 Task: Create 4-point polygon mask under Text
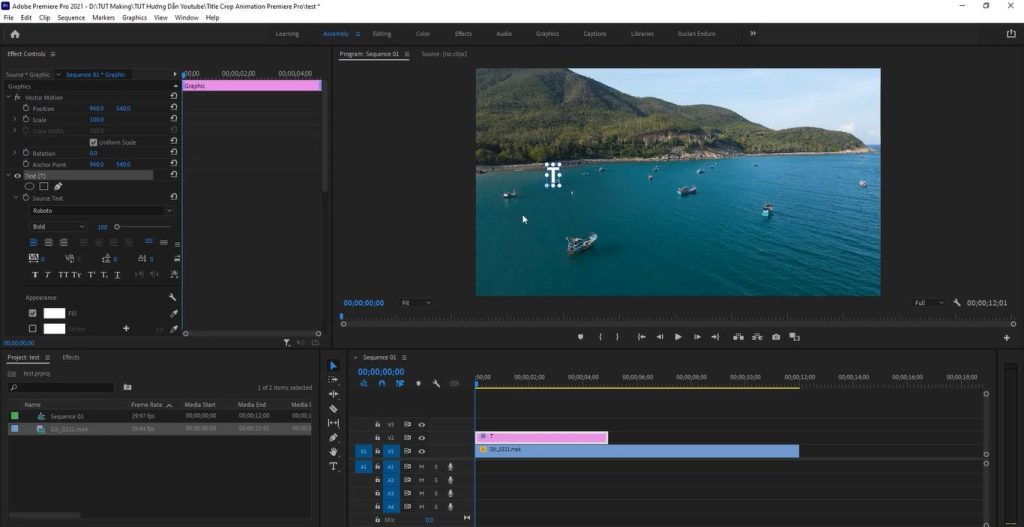pos(44,187)
